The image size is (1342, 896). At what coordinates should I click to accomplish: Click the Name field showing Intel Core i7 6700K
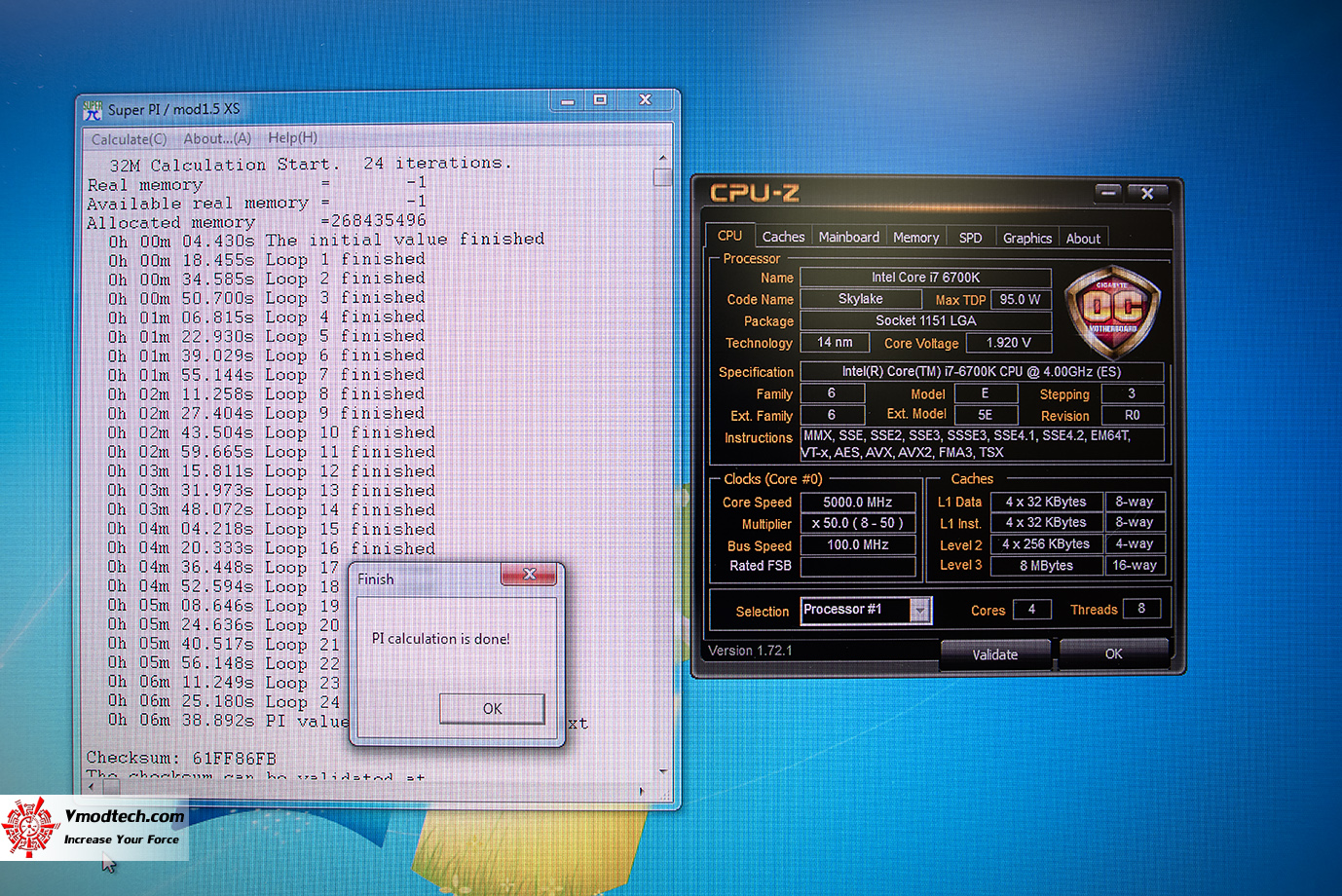pyautogui.click(x=925, y=278)
